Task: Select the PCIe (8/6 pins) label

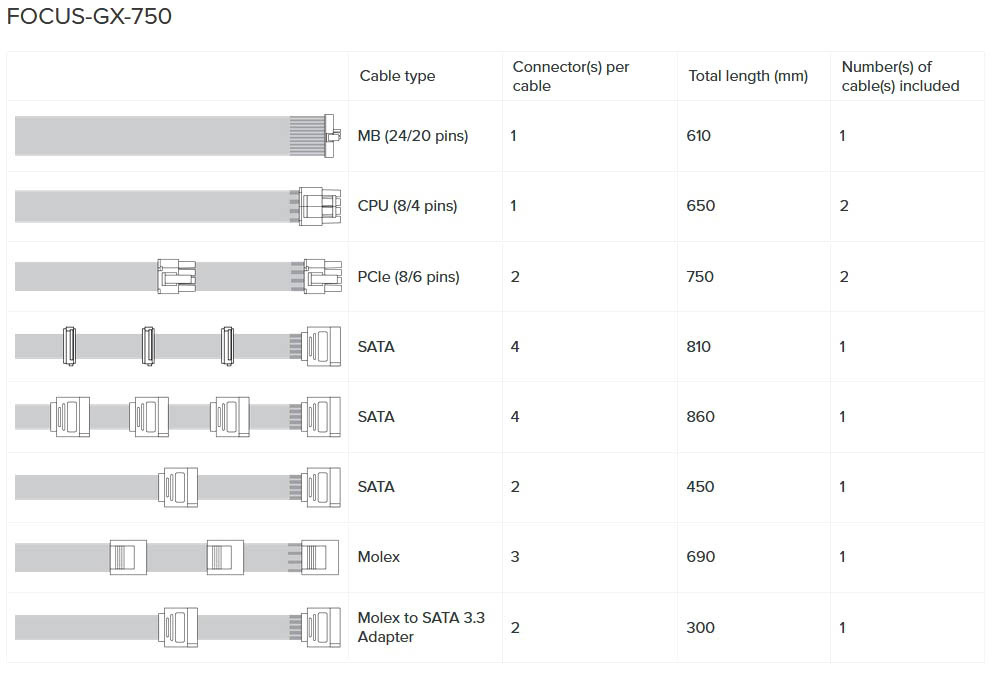Action: [x=408, y=277]
